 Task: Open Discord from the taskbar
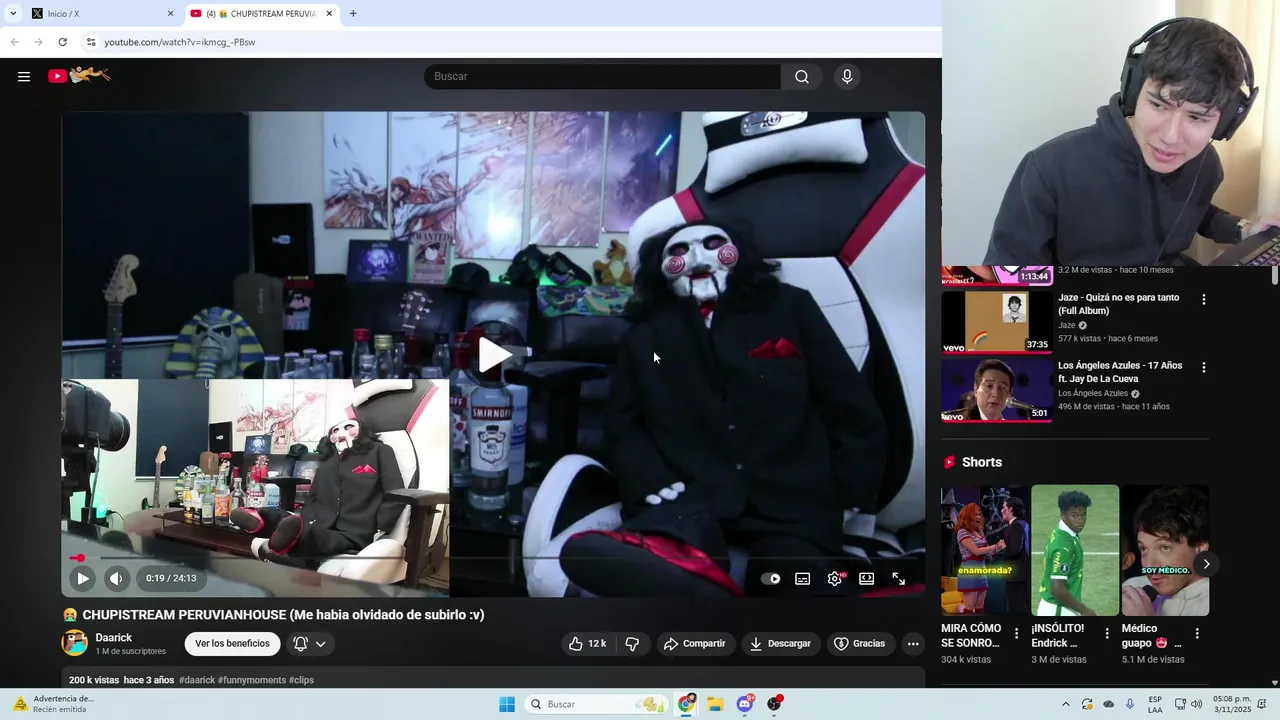pyautogui.click(x=745, y=704)
